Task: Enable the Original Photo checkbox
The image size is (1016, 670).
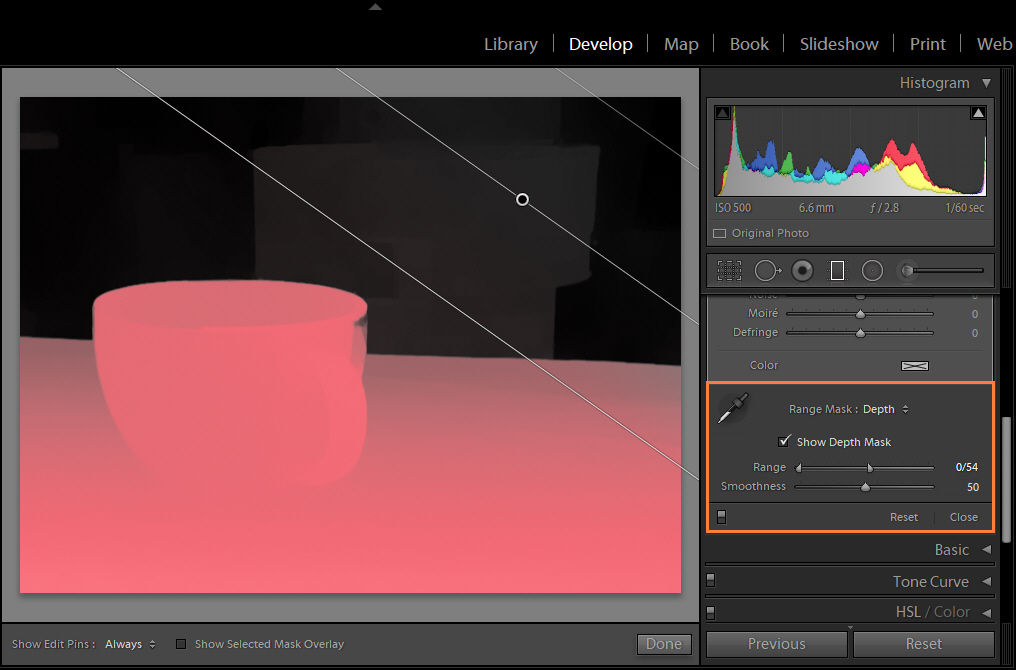Action: [x=719, y=233]
